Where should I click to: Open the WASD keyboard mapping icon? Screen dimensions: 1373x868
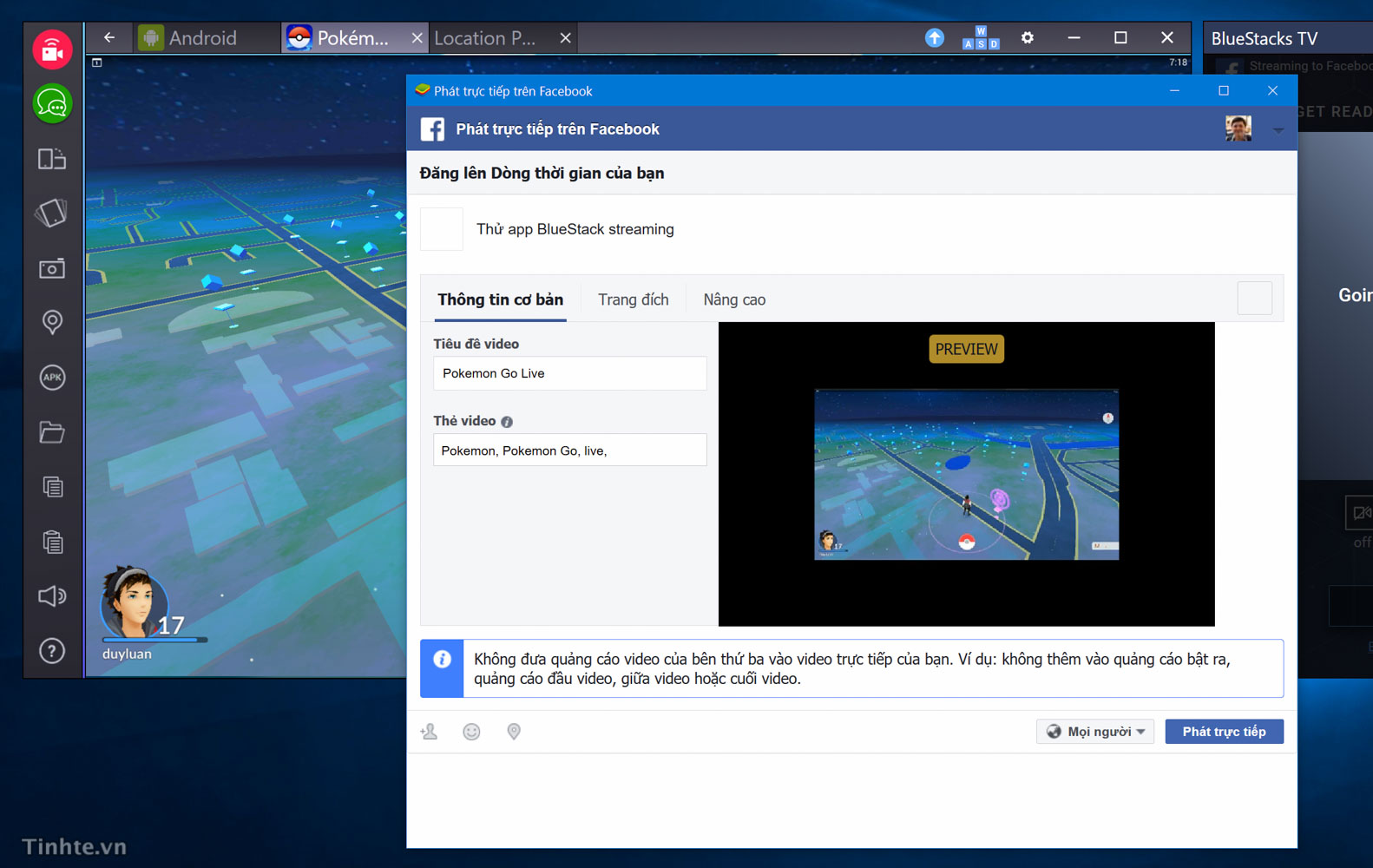click(x=981, y=38)
